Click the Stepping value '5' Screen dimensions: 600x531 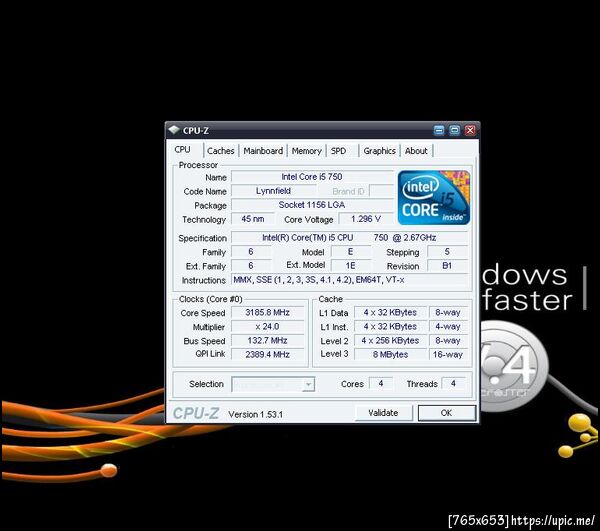[x=447, y=252]
